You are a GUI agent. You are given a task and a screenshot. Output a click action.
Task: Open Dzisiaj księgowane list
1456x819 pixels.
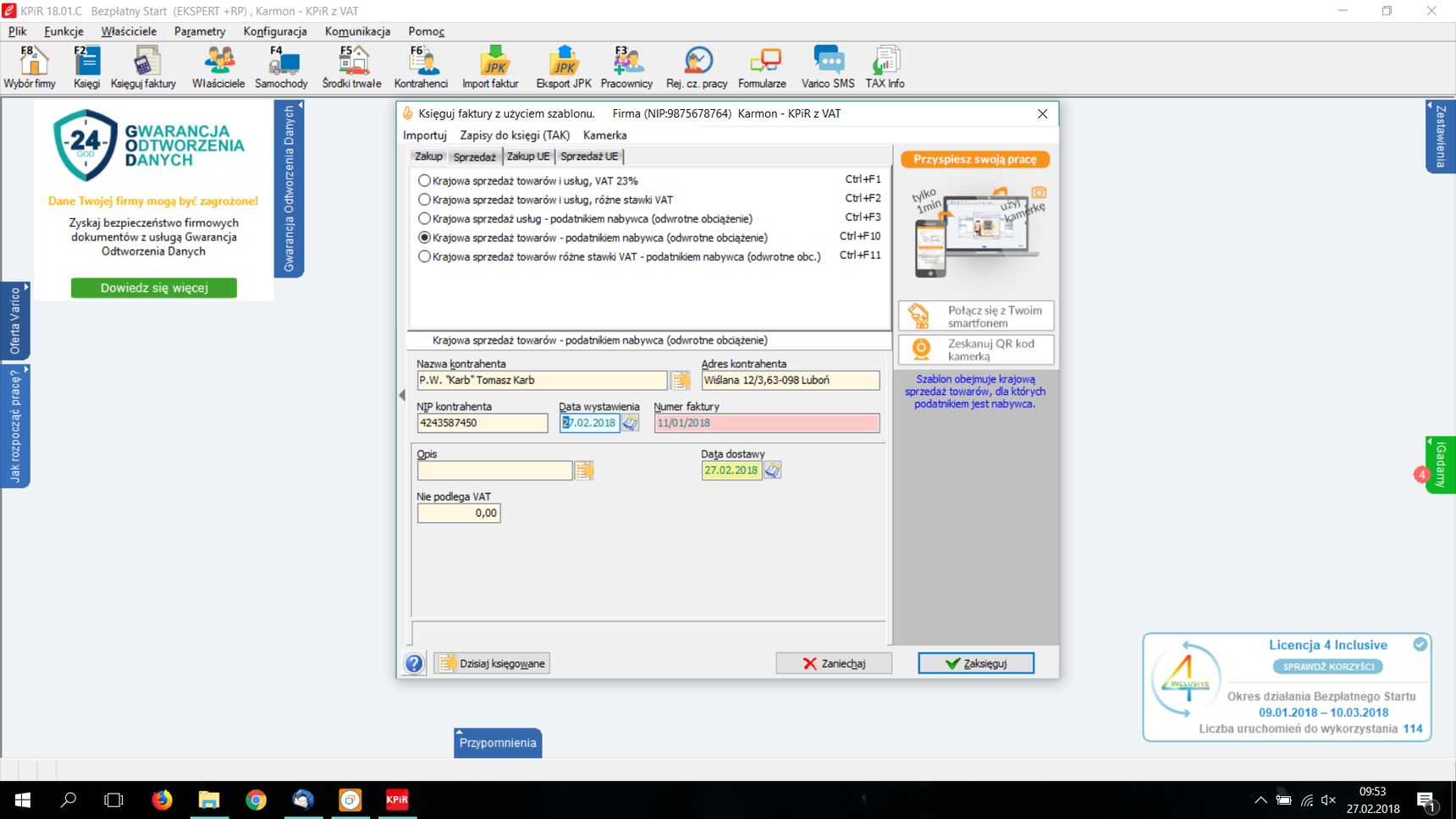[492, 663]
